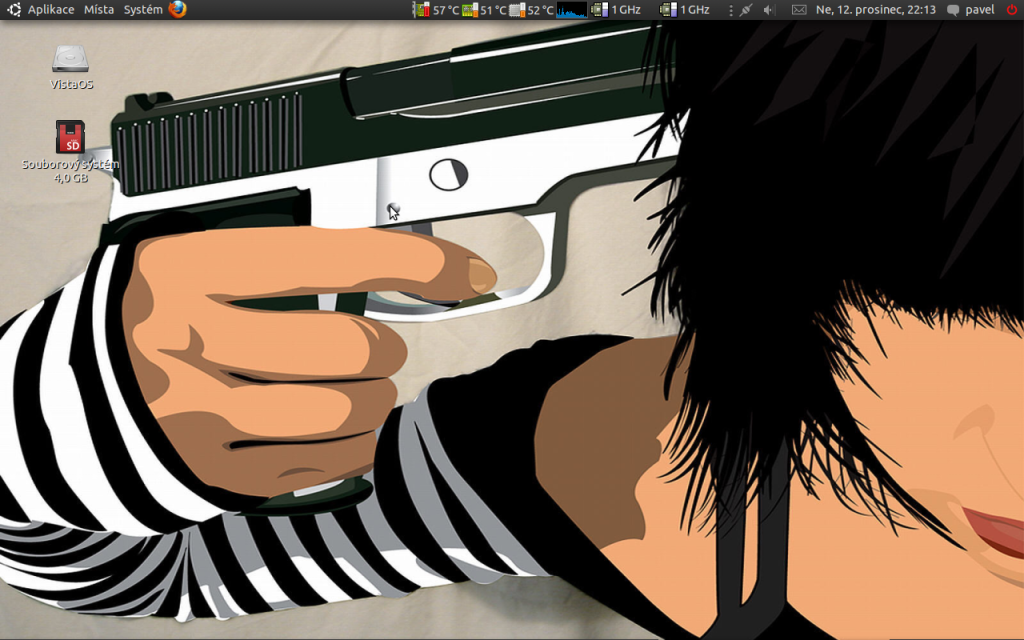Open the red power session menu
The width and height of the screenshot is (1024, 640).
pyautogui.click(x=1012, y=9)
